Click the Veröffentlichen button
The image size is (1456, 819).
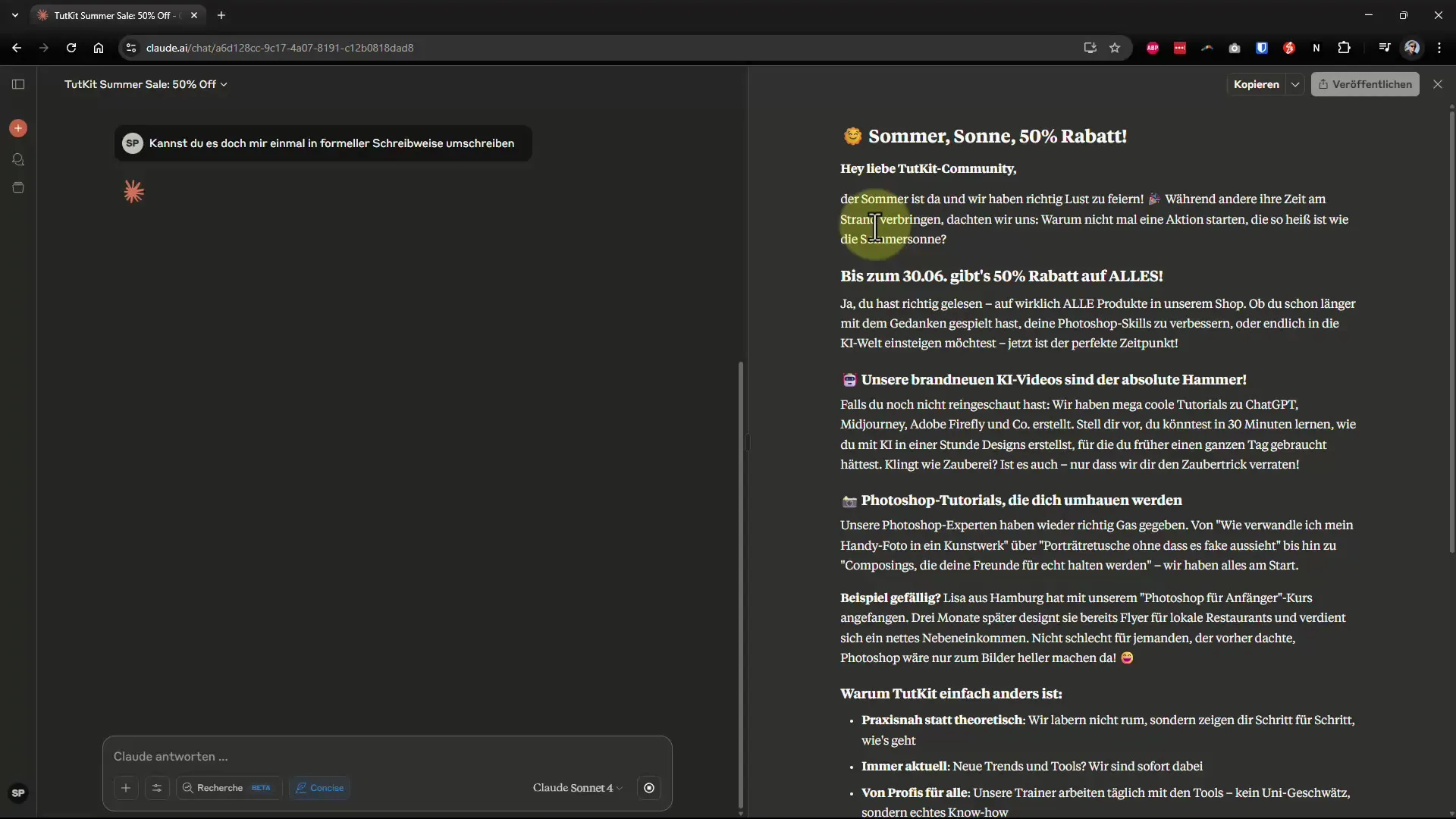[1365, 84]
